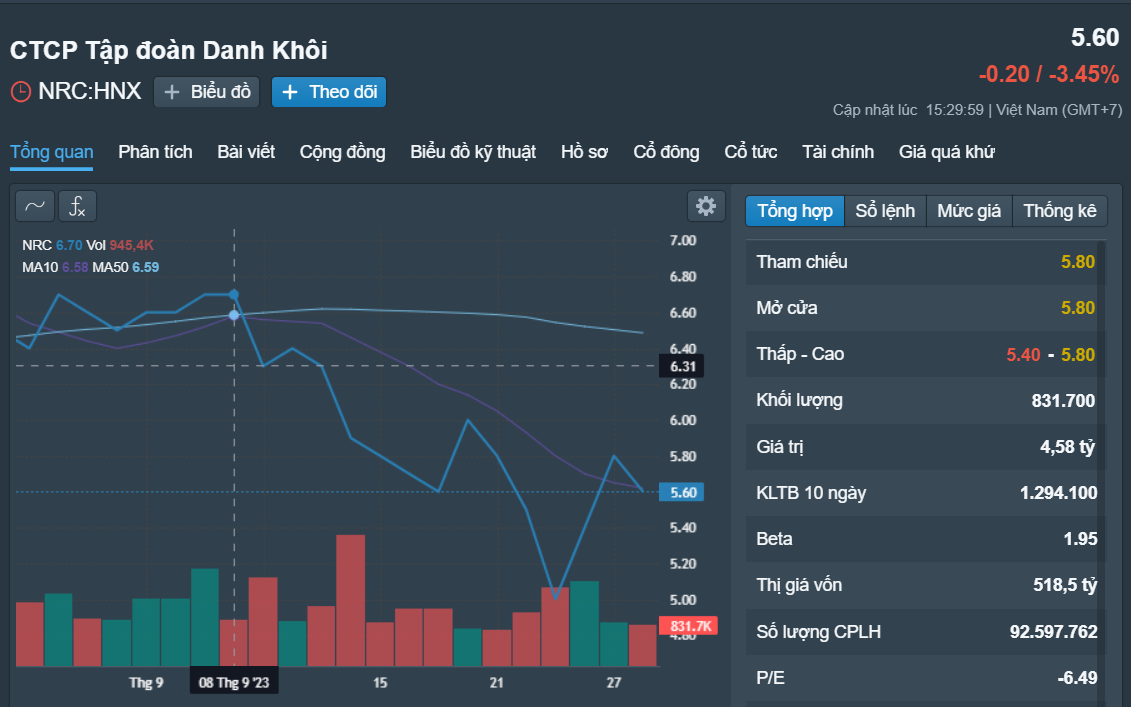Open the fx indicators button
Screen dimensions: 1131x707
(x=77, y=206)
